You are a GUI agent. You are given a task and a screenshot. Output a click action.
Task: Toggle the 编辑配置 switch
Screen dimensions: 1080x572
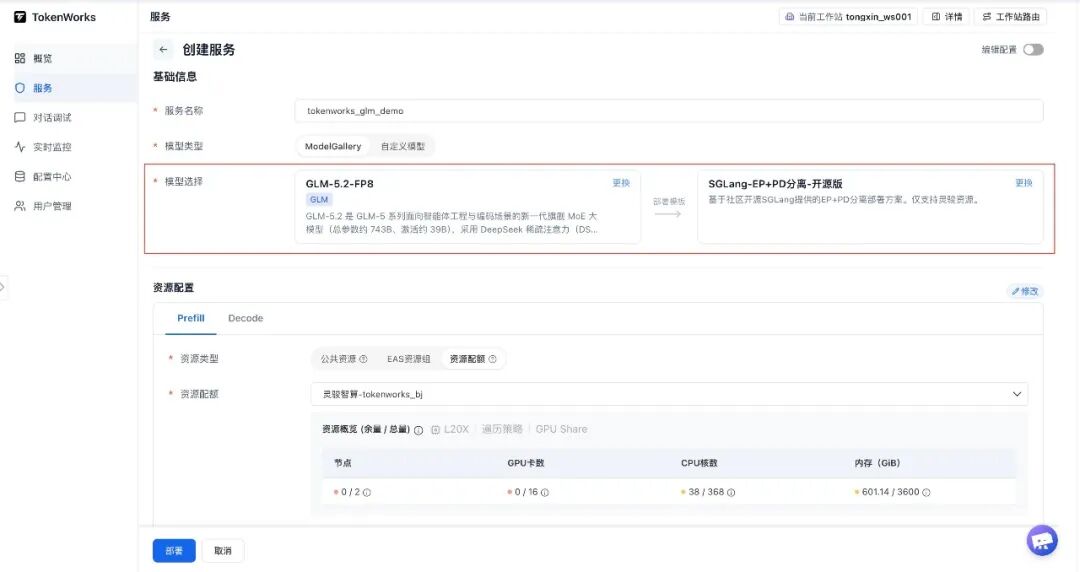[x=1033, y=50]
